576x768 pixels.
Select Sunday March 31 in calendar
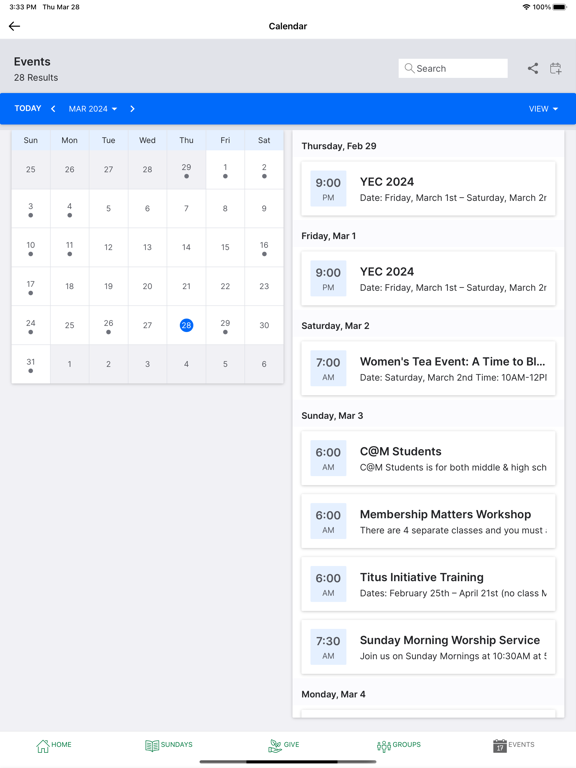click(30, 364)
